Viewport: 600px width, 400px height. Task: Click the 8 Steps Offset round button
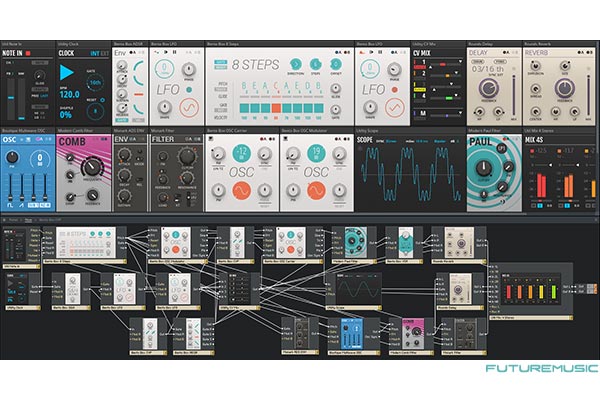click(335, 64)
